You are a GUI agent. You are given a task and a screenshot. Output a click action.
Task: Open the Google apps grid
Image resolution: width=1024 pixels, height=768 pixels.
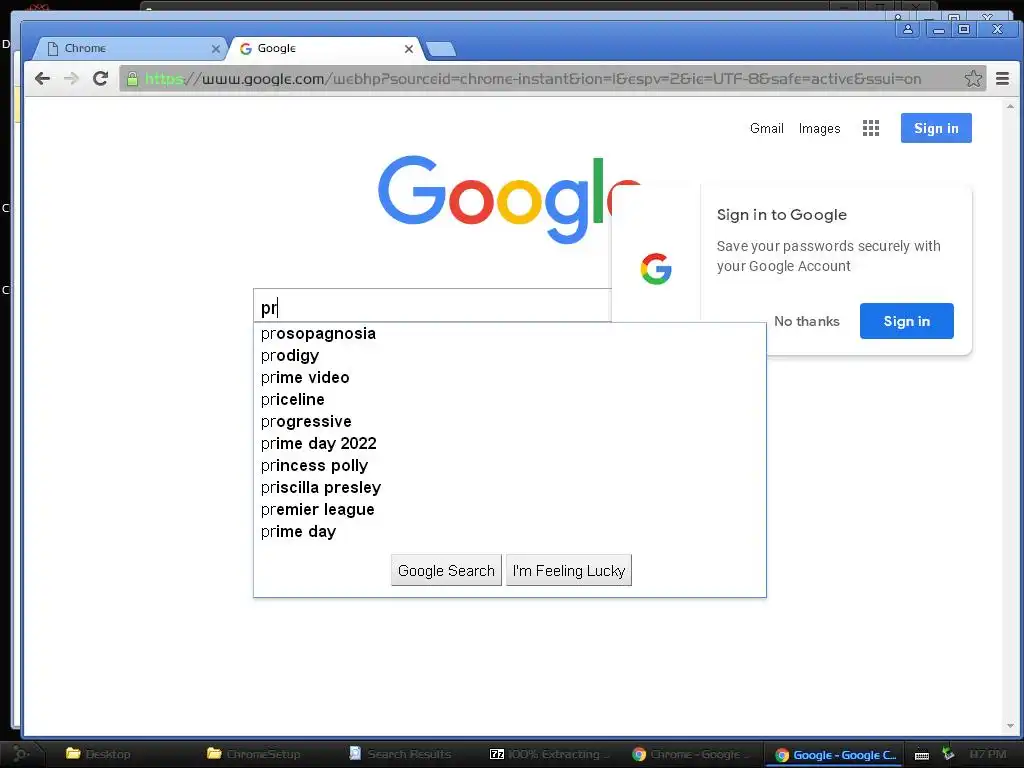coord(871,128)
